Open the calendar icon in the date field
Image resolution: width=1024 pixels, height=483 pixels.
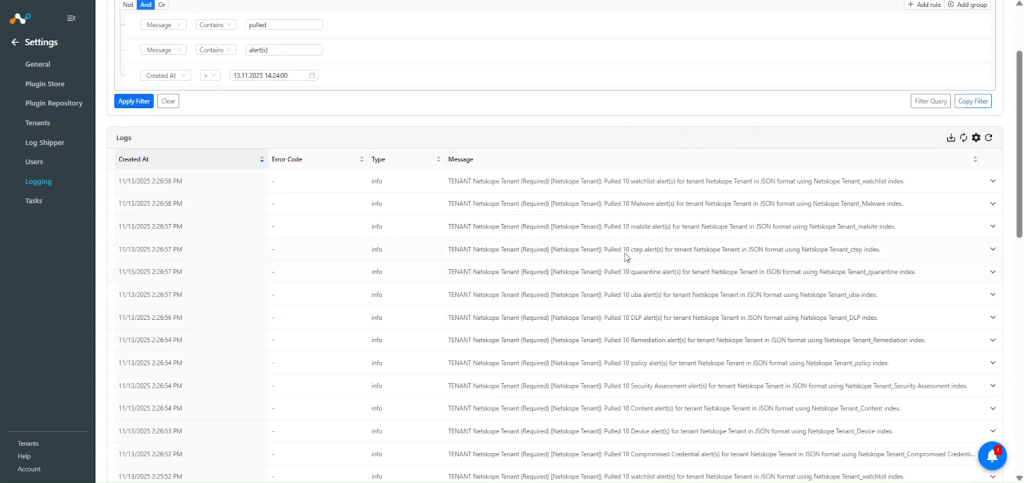(312, 76)
